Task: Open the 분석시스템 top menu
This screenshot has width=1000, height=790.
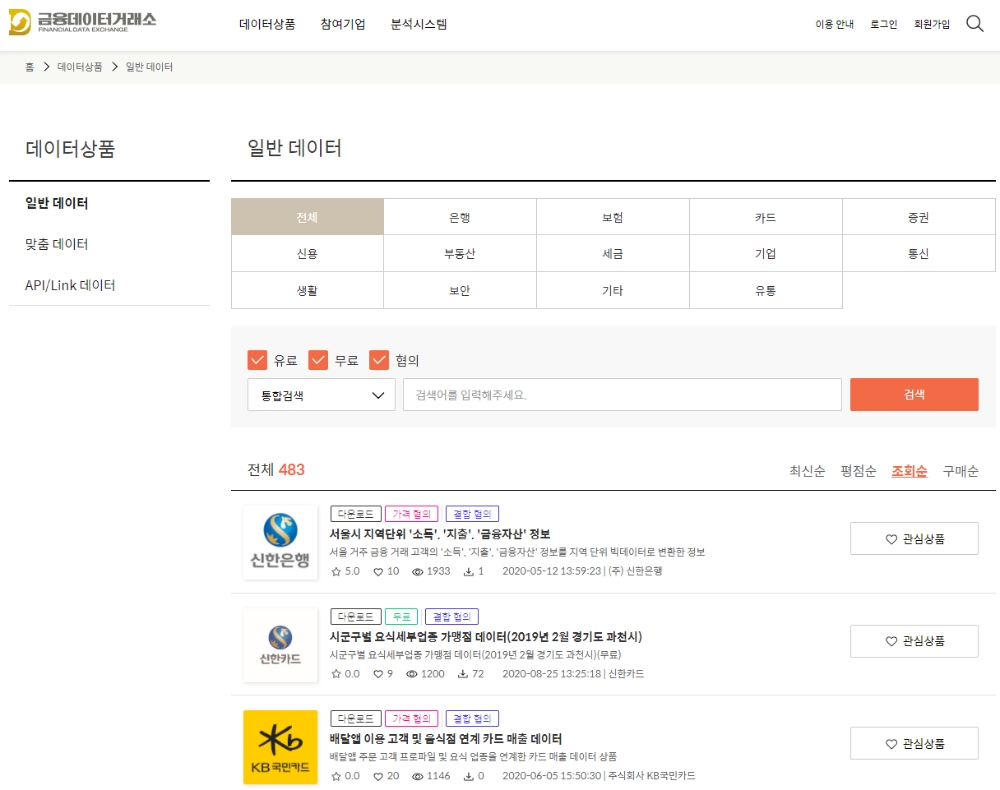Action: click(418, 24)
